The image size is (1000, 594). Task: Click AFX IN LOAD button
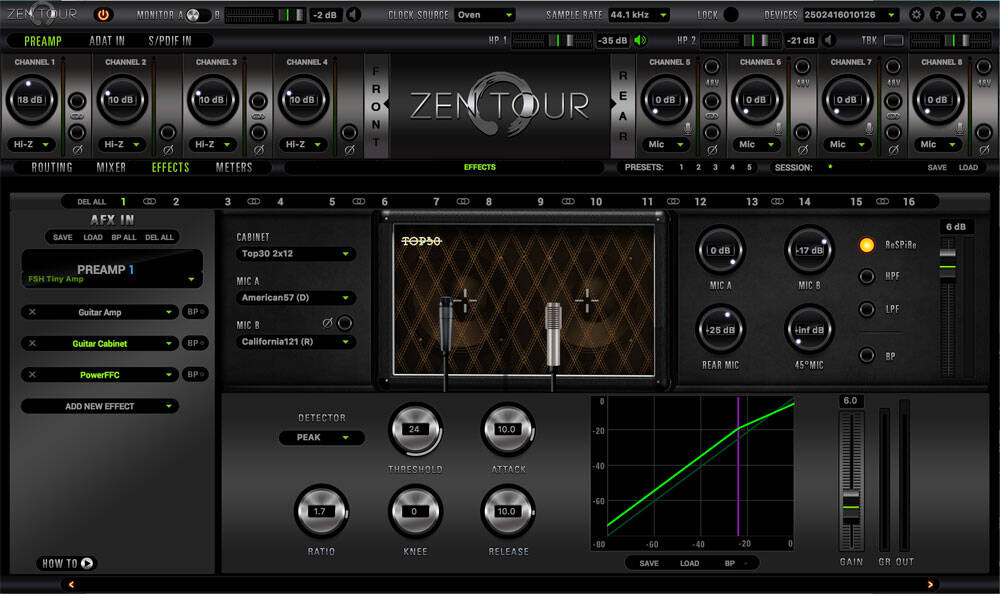pyautogui.click(x=93, y=237)
